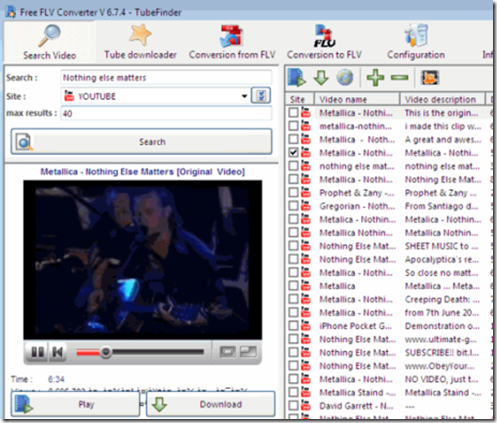Screen dimensions: 497x423
Task: Click YouTube icon in Prophet & Zany row
Action: (x=306, y=192)
